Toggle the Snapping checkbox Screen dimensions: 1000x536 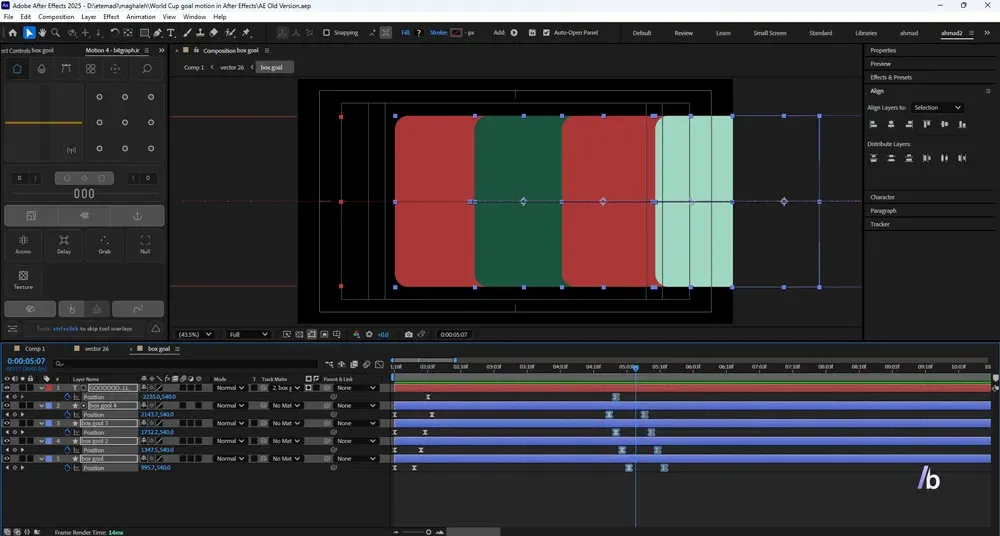(x=327, y=33)
